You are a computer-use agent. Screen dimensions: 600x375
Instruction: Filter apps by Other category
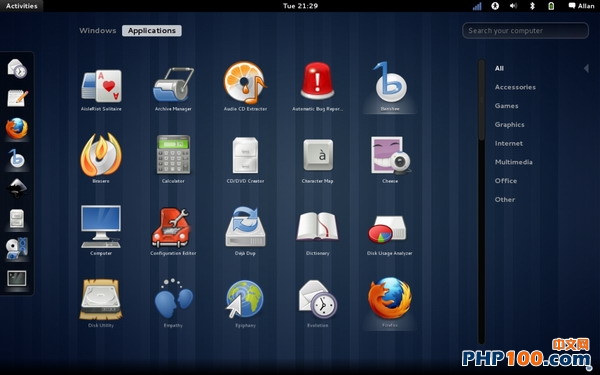tap(505, 199)
